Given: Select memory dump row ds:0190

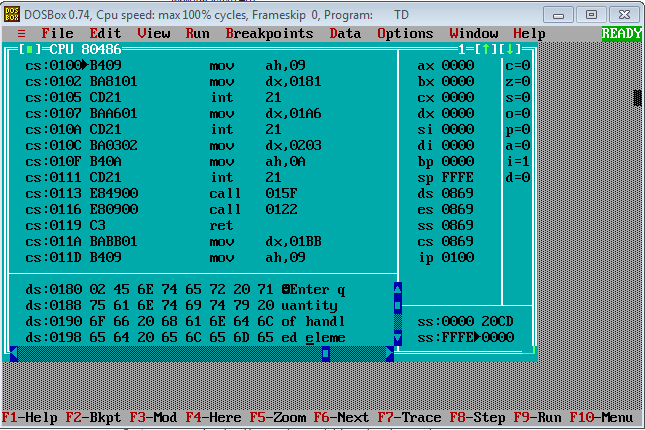Looking at the screenshot, I should 185,322.
